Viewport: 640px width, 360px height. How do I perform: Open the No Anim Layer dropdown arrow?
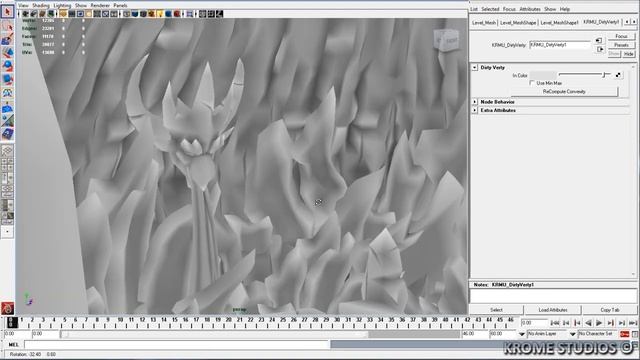(x=522, y=334)
